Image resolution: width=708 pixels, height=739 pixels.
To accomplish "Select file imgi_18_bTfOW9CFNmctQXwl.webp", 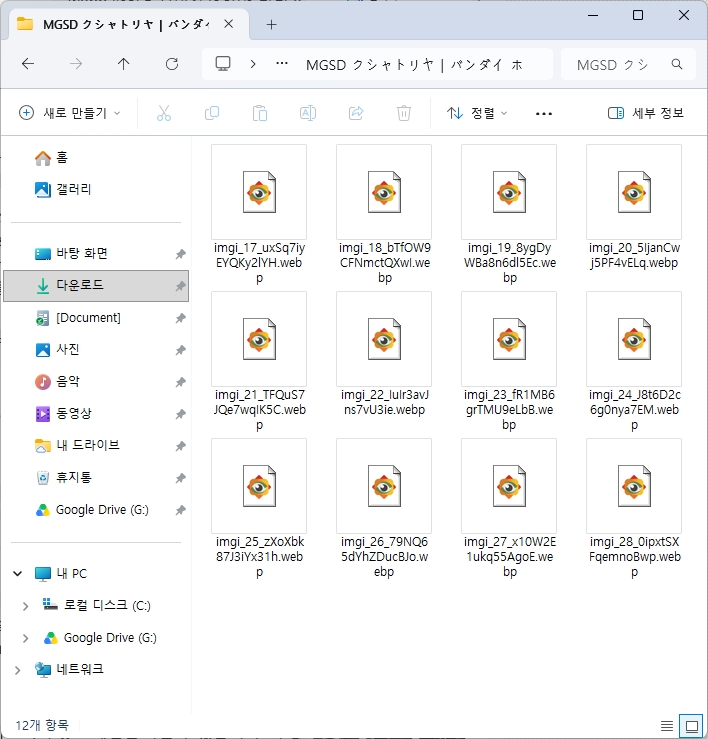I will click(384, 214).
